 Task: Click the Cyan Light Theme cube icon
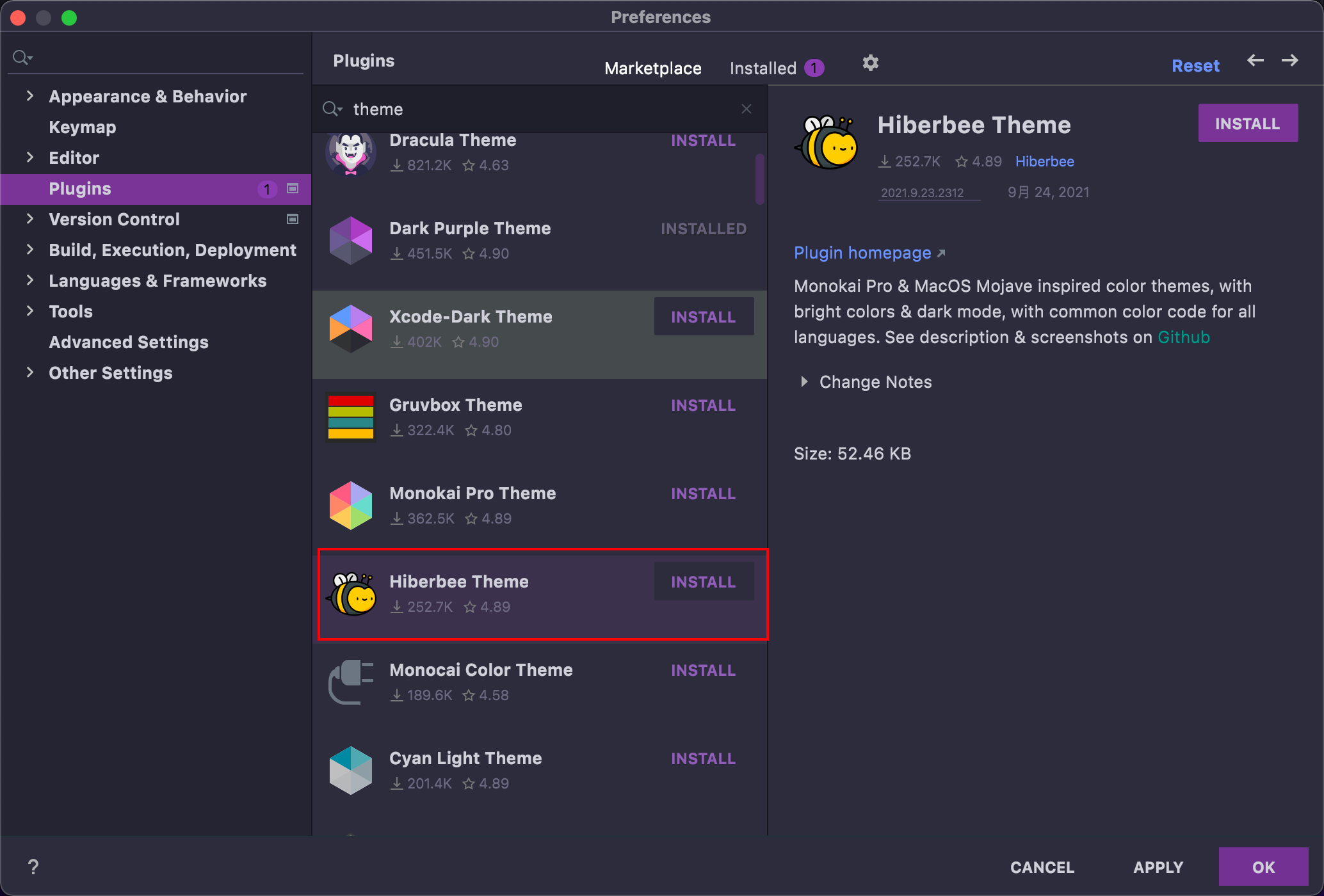point(350,770)
